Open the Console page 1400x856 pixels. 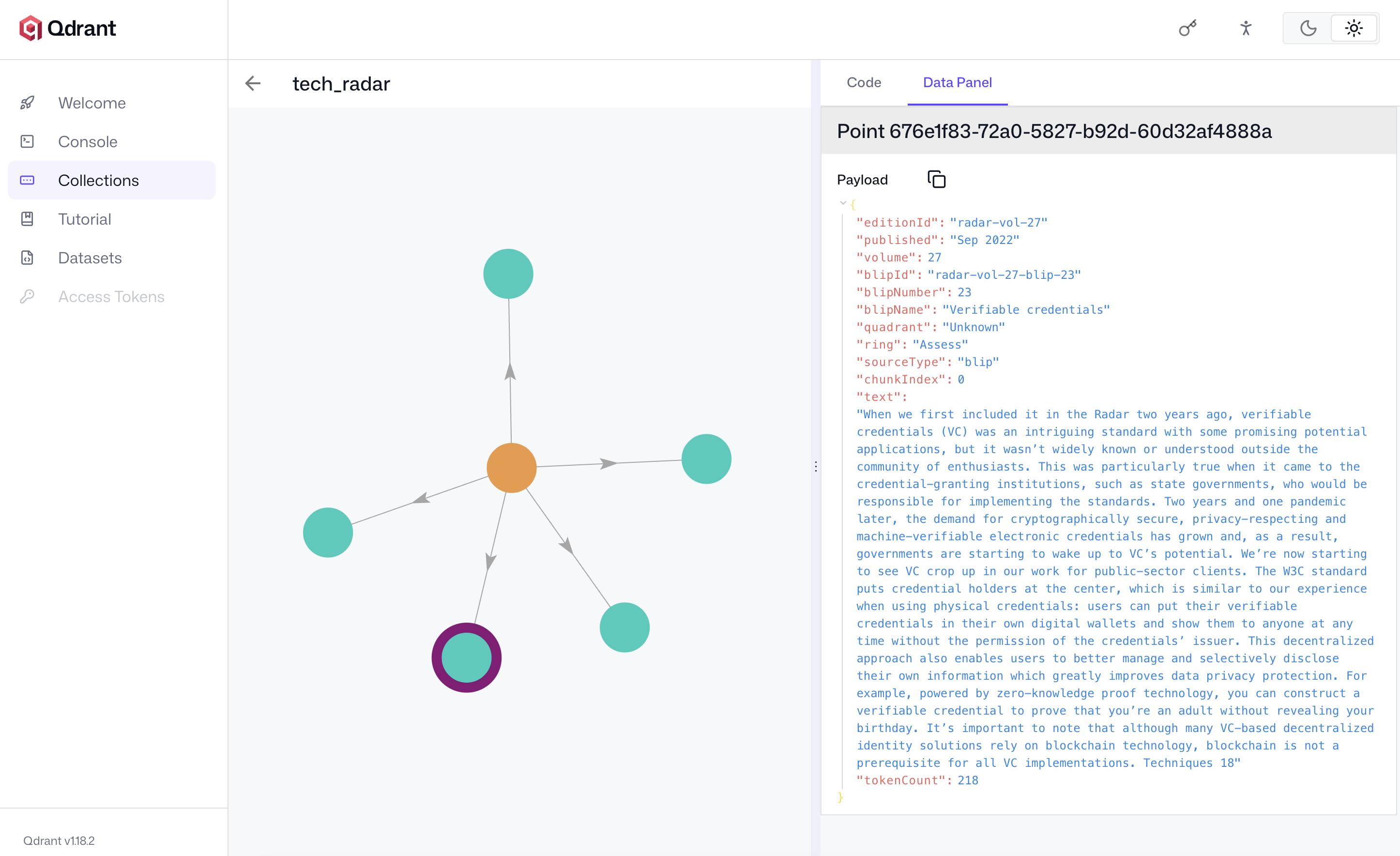[112, 141]
